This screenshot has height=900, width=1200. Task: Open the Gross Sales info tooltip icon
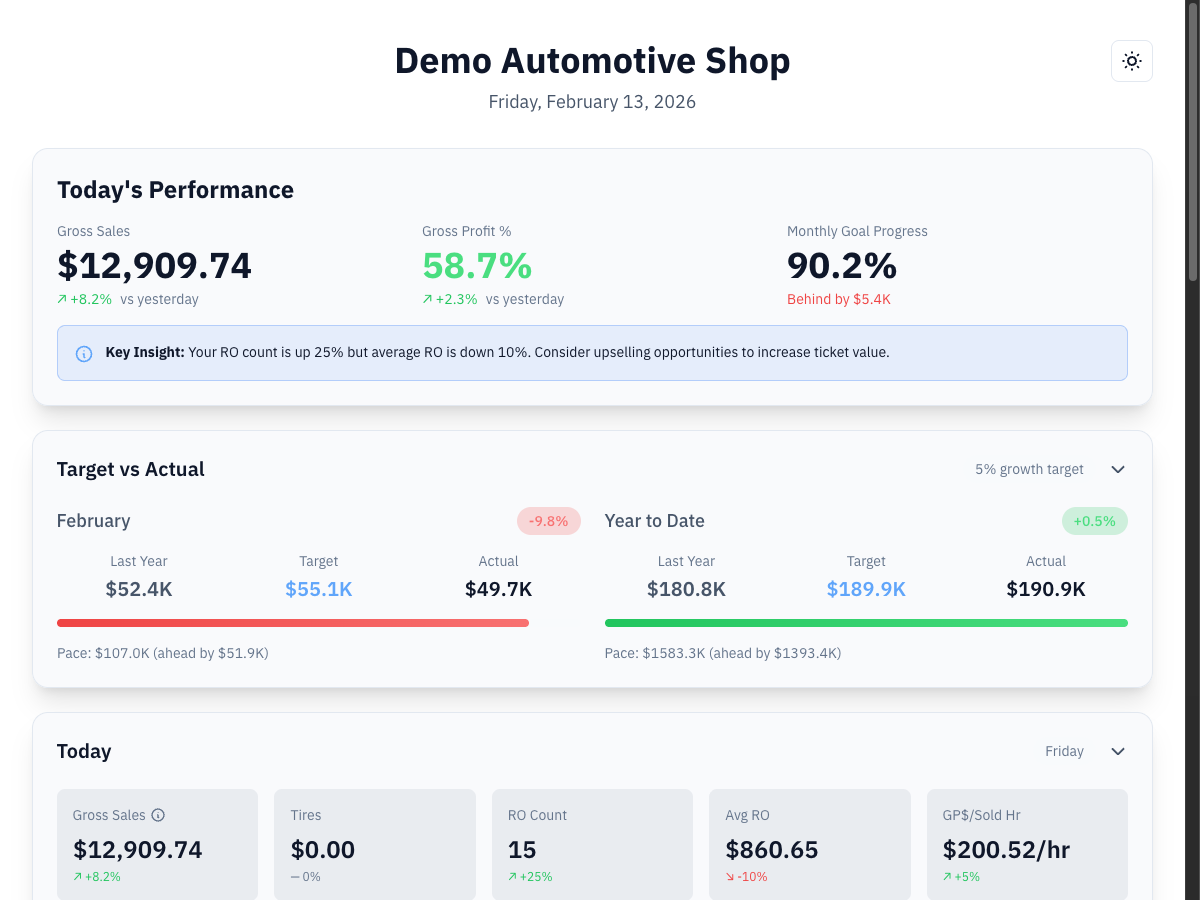158,815
